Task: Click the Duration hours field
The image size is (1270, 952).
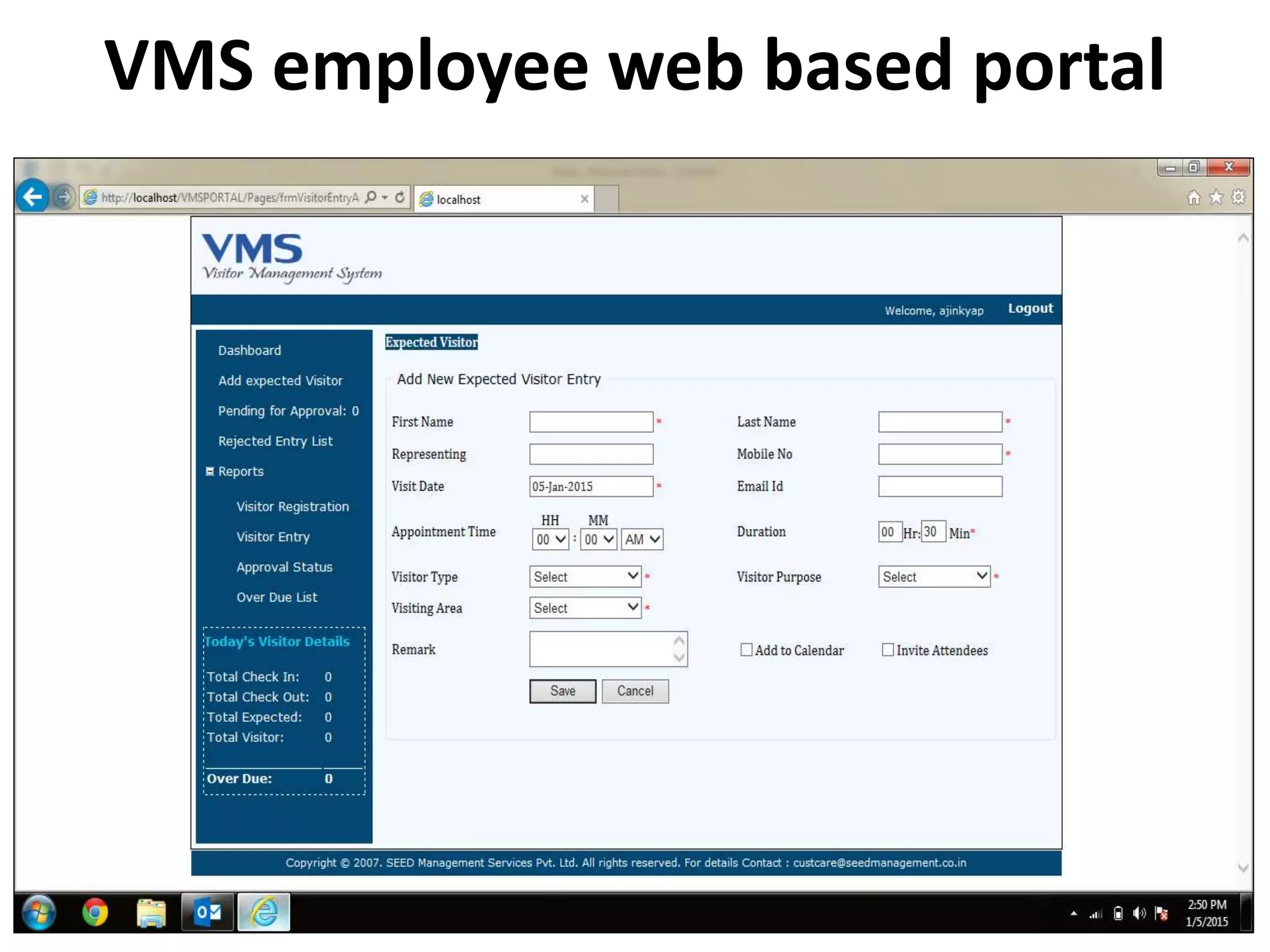Action: coord(890,532)
